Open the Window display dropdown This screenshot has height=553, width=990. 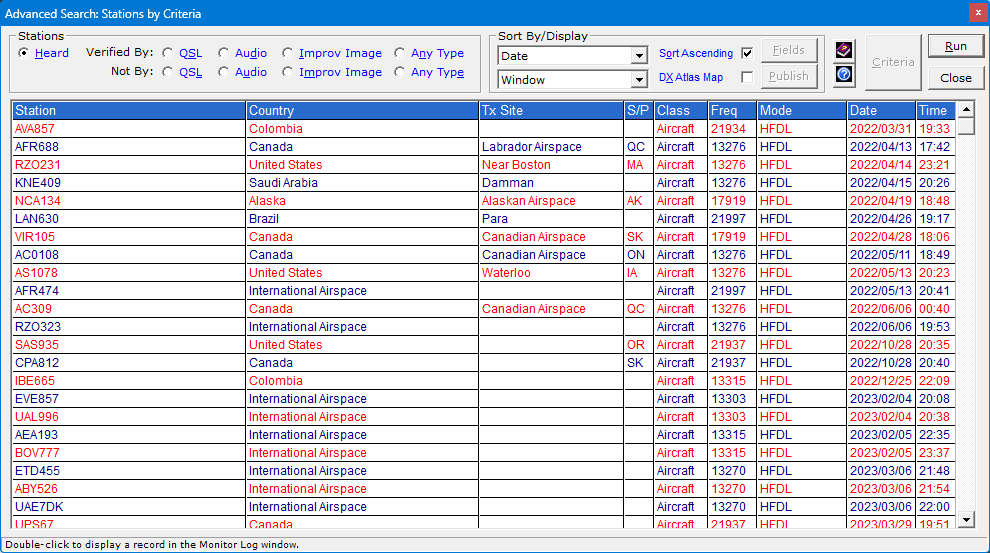tap(639, 80)
